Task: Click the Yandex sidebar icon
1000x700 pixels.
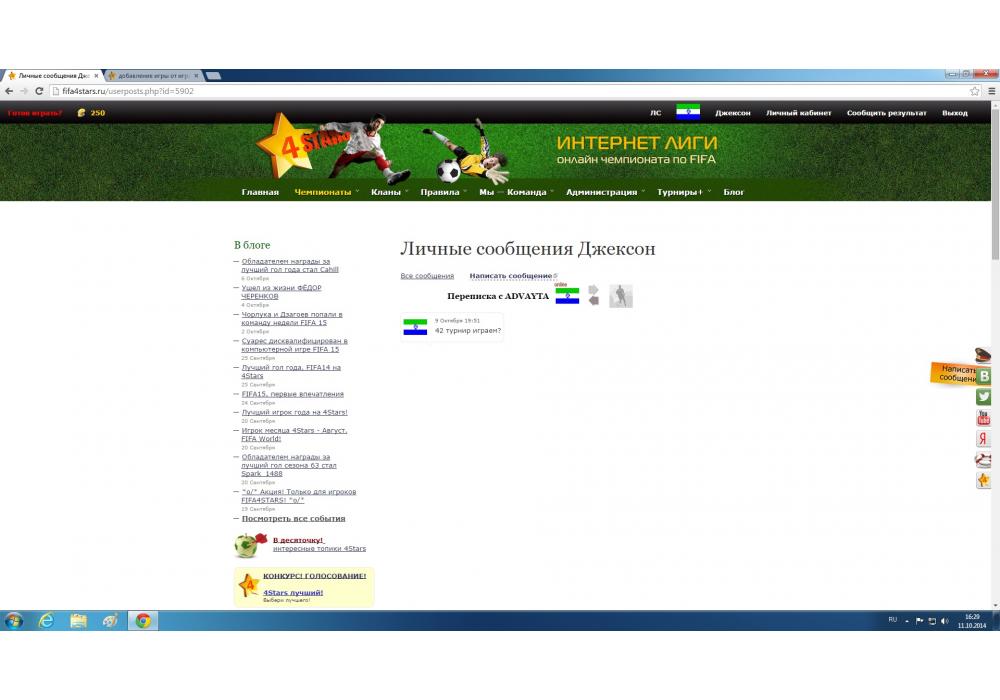Action: 984,439
